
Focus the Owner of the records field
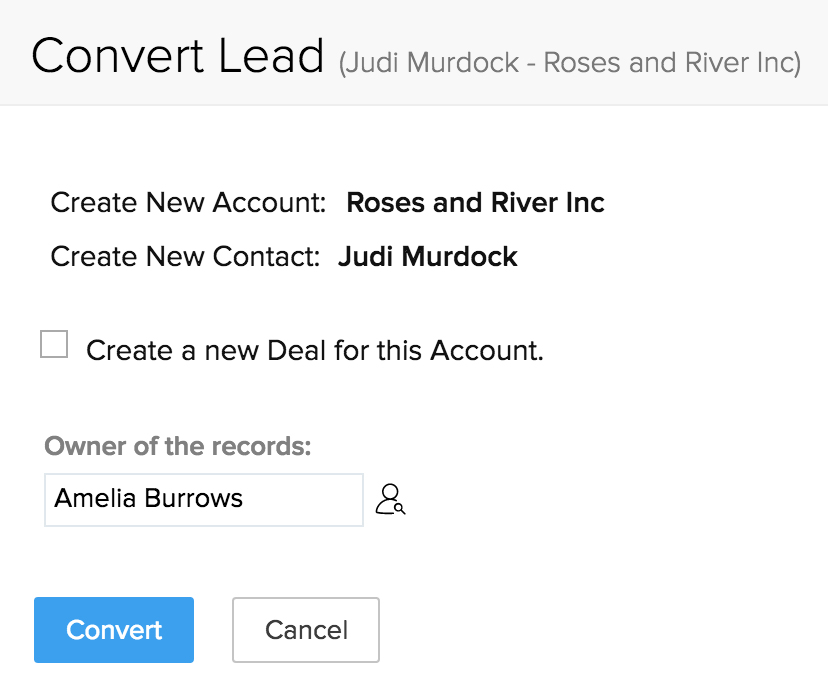pyautogui.click(x=203, y=499)
